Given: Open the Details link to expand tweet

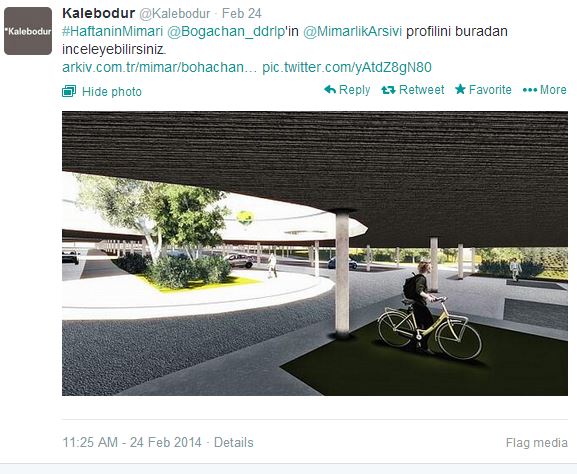Looking at the screenshot, I should [x=234, y=442].
